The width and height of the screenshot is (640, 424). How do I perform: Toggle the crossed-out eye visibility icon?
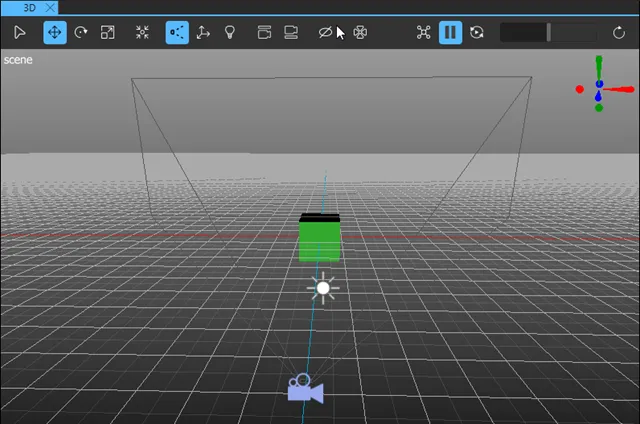[x=325, y=32]
